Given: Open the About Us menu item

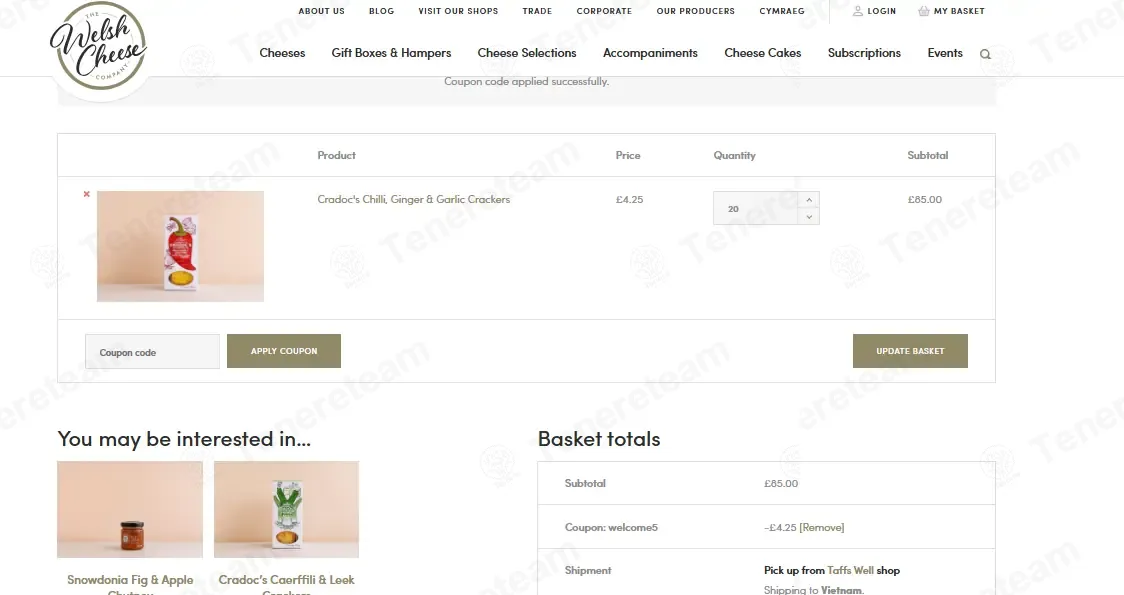Looking at the screenshot, I should tap(321, 11).
